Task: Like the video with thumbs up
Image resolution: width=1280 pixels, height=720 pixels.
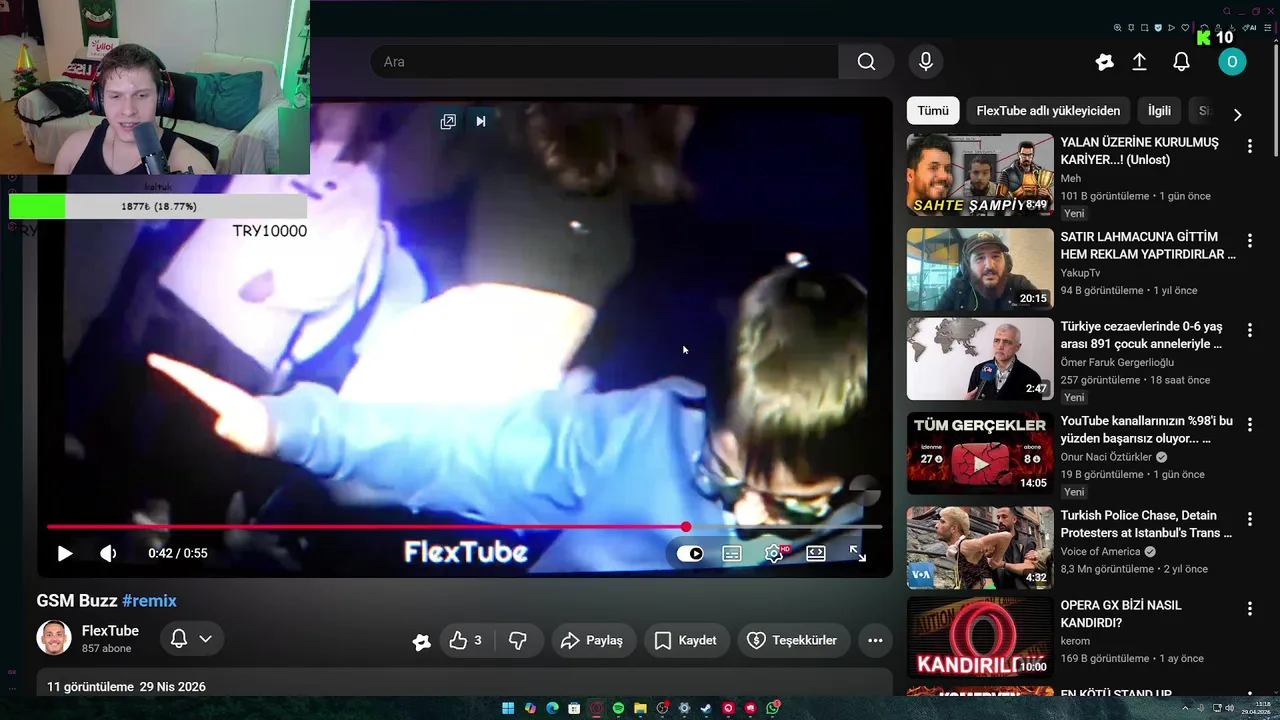Action: click(466, 640)
